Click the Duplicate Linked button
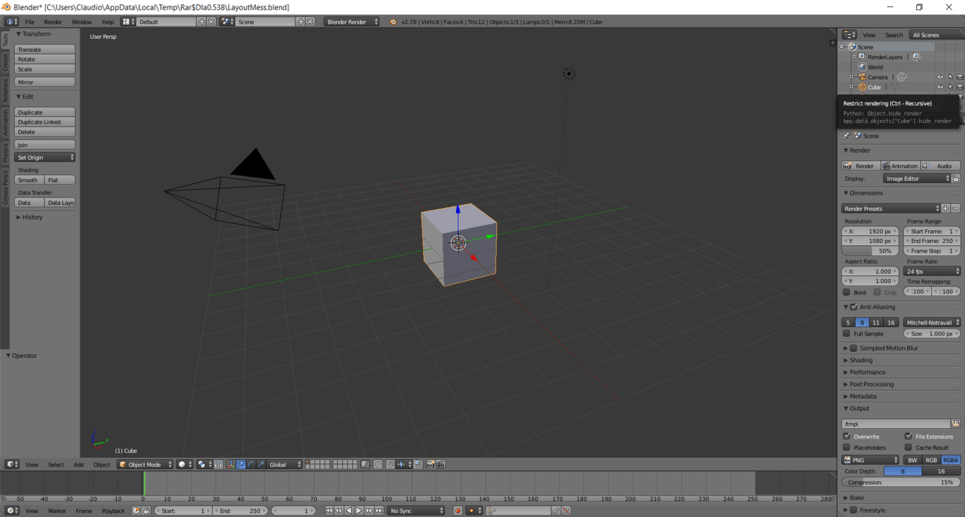 coord(45,122)
